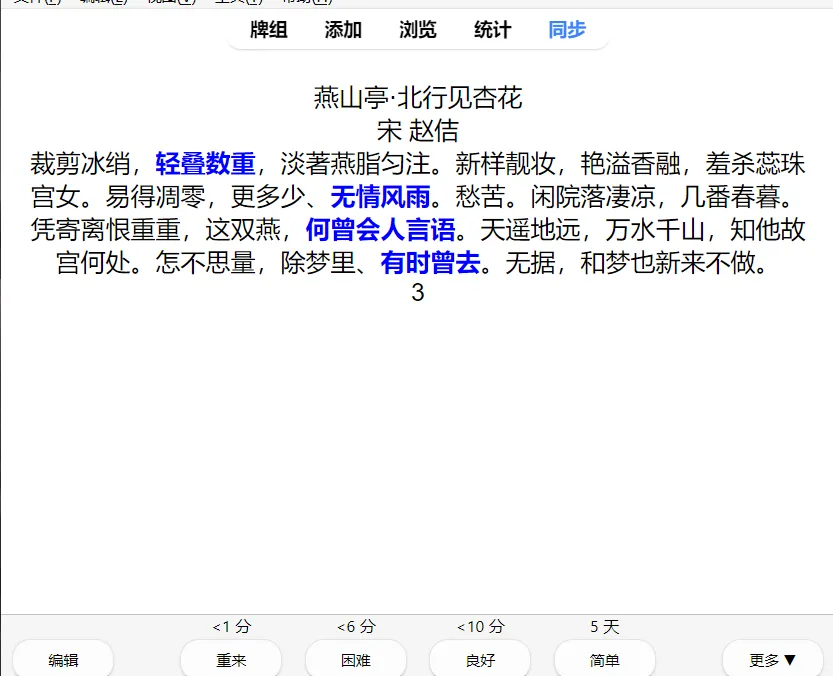The image size is (833, 676).
Task: Start a 同步 (Sync) with AnkiWeb
Action: coord(566,30)
